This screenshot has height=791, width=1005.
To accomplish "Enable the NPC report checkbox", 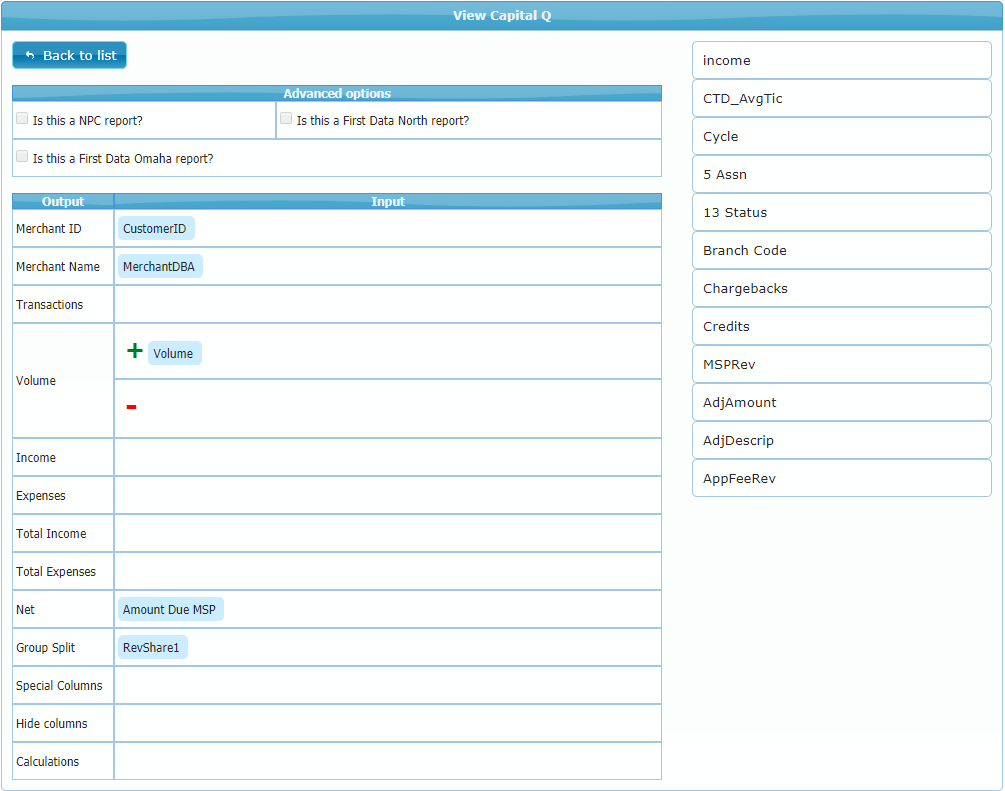I will (x=22, y=119).
